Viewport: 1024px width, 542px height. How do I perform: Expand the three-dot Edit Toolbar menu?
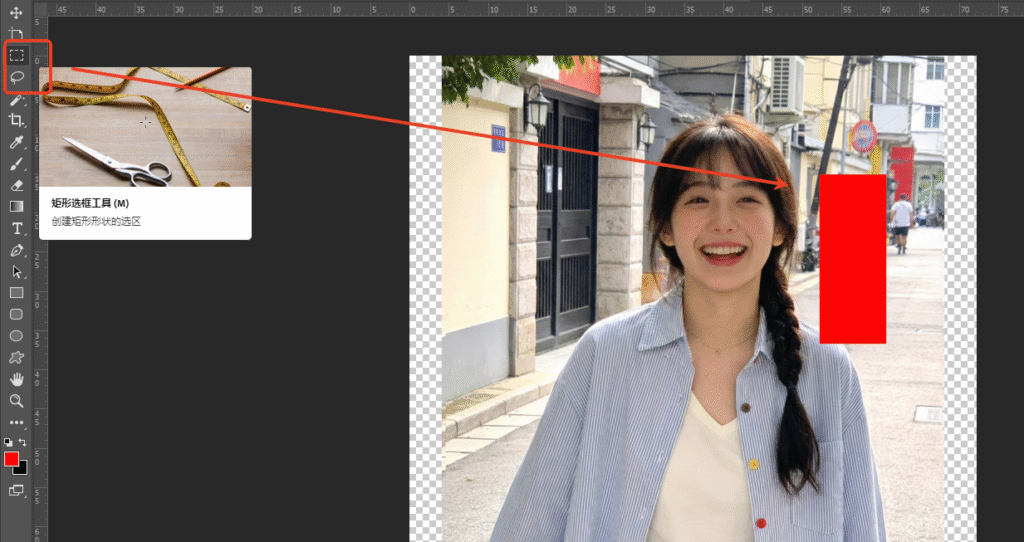point(16,422)
